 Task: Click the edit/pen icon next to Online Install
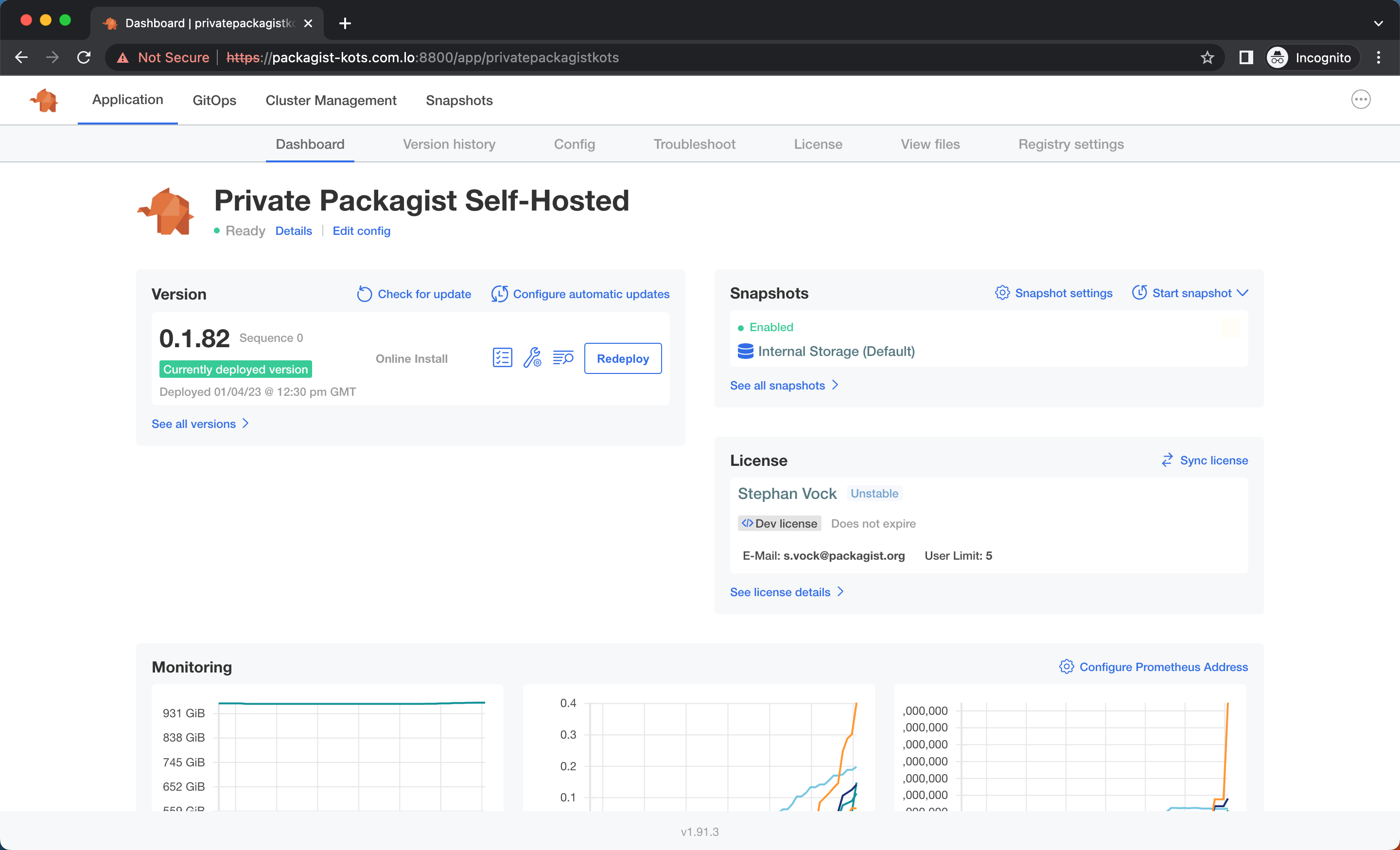coord(532,358)
